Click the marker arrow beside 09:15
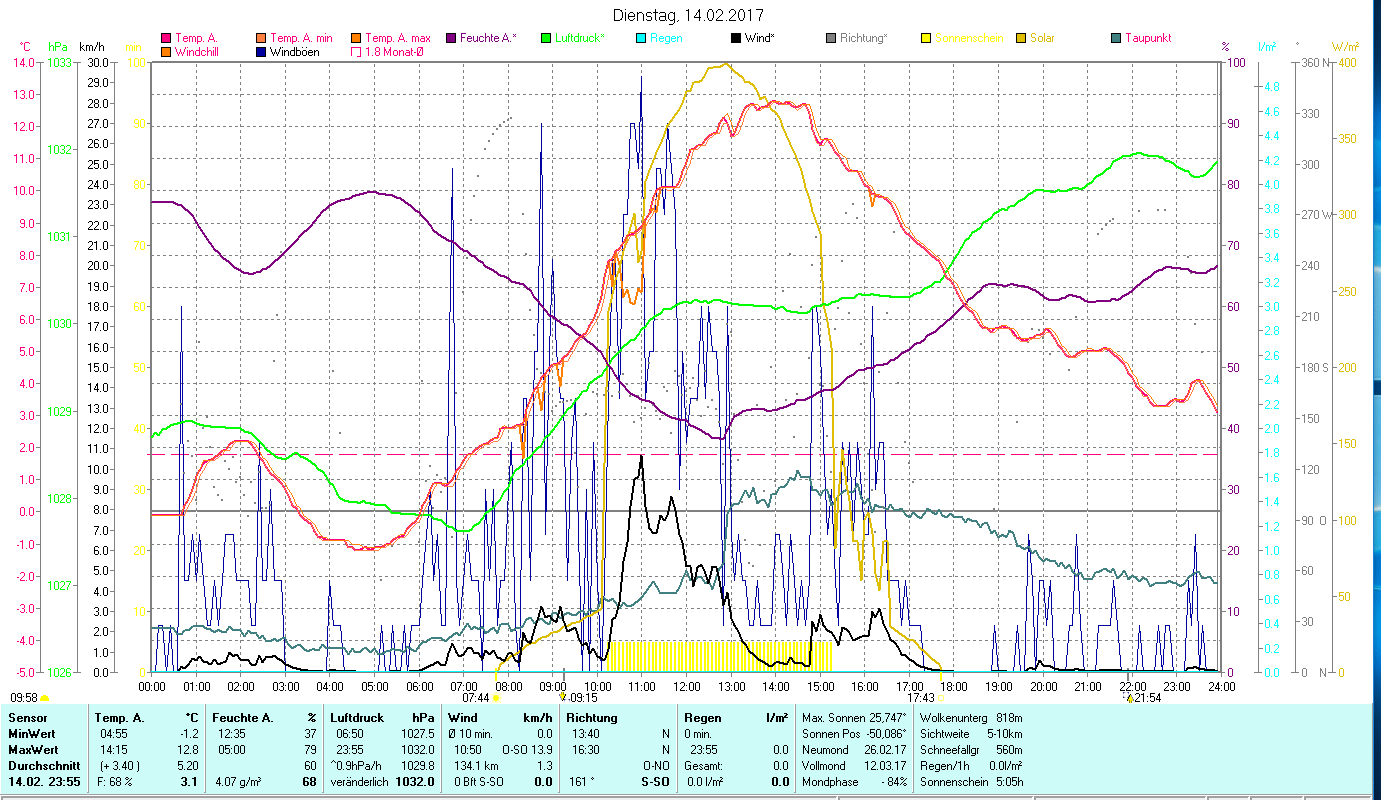Viewport: 1381px width, 800px height. pyautogui.click(x=563, y=697)
